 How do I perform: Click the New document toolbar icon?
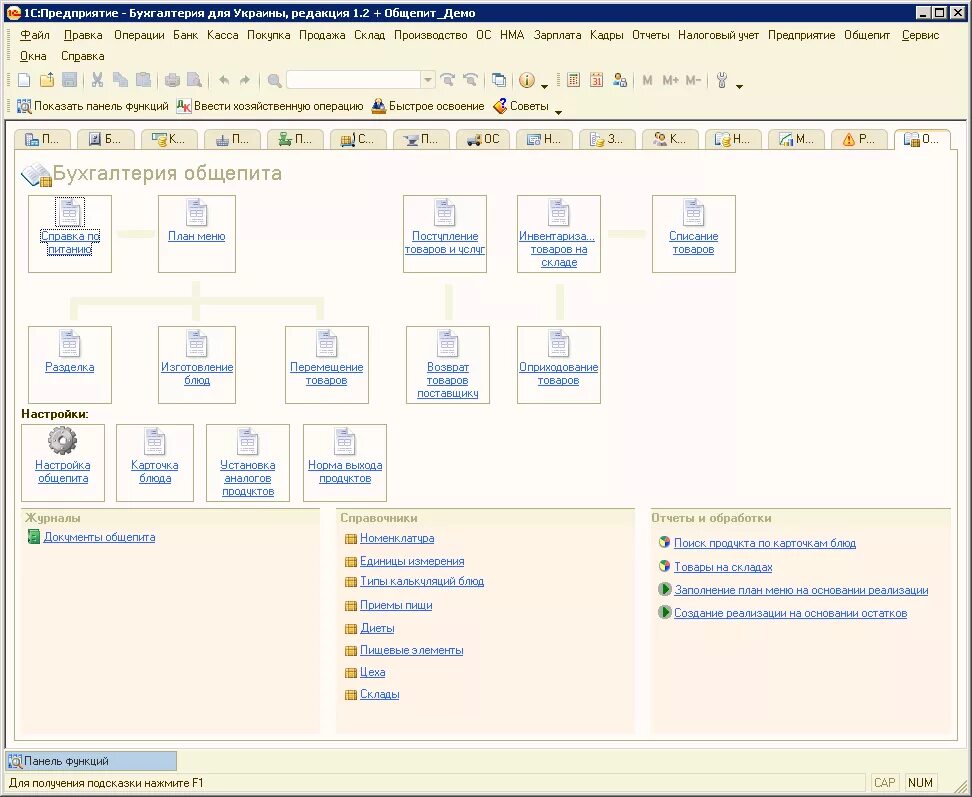click(x=24, y=80)
